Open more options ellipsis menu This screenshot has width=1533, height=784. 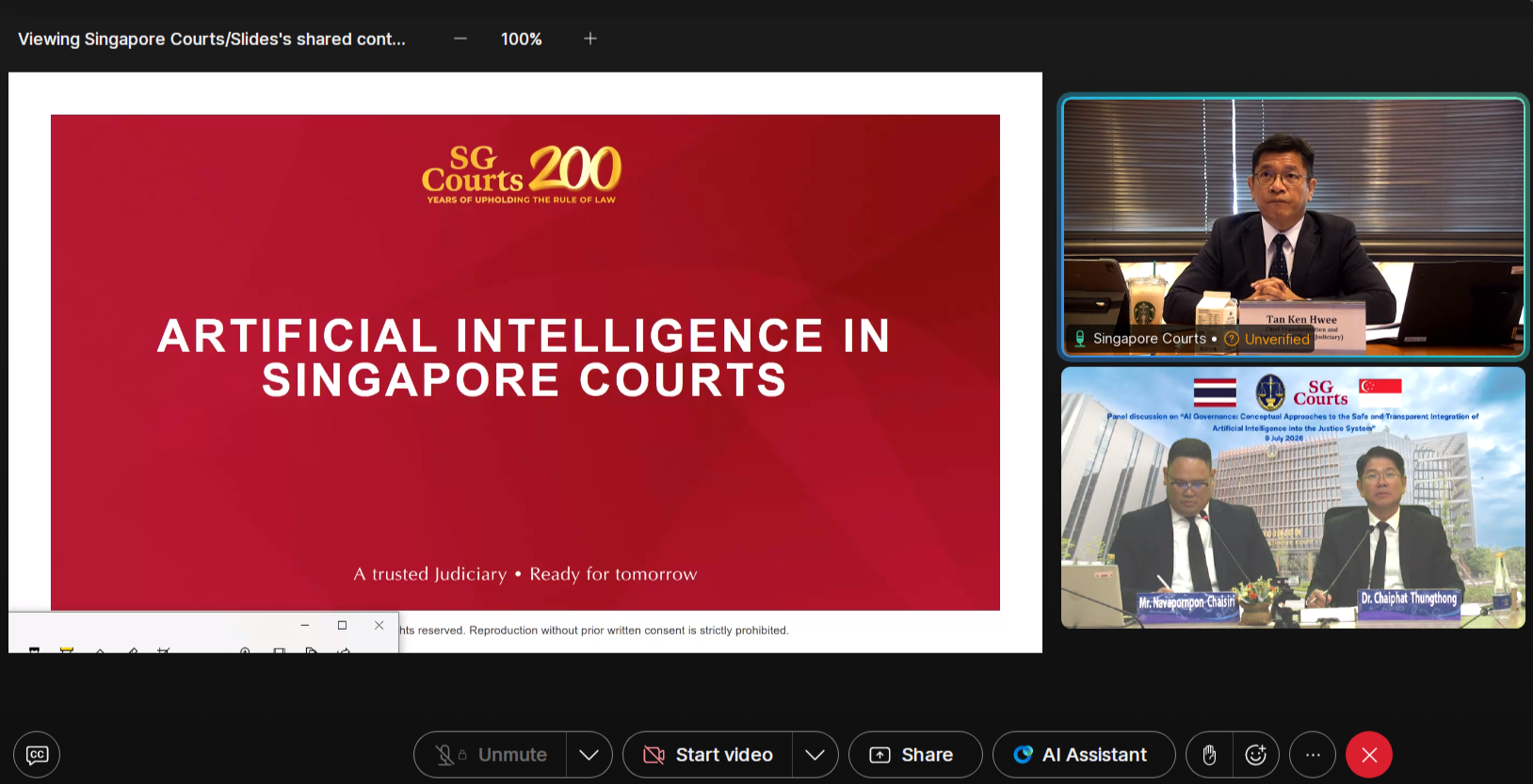click(1313, 755)
